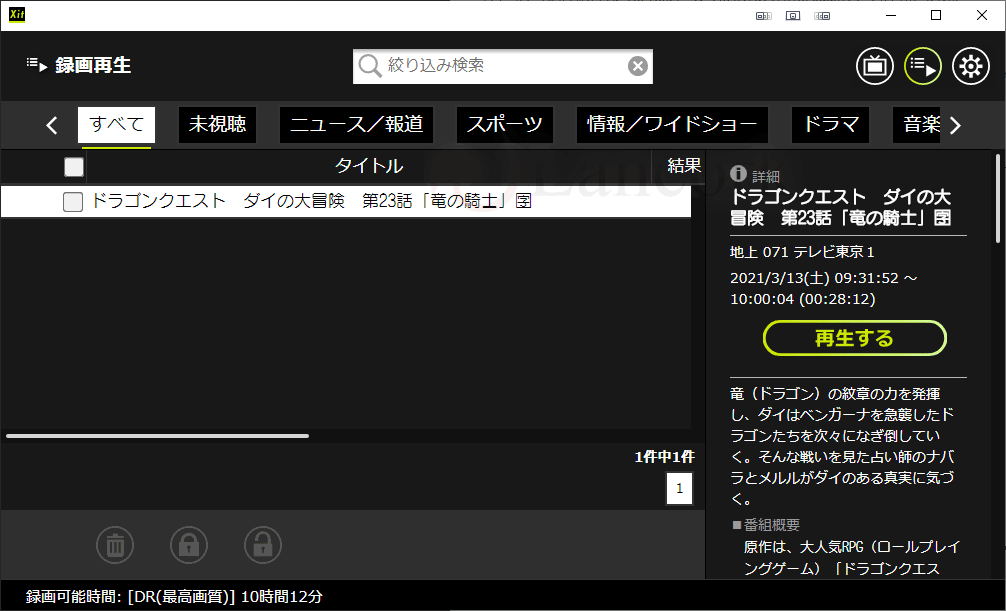Image resolution: width=1006 pixels, height=611 pixels.
Task: Switch to third window size mode icon
Action: pyautogui.click(x=822, y=15)
